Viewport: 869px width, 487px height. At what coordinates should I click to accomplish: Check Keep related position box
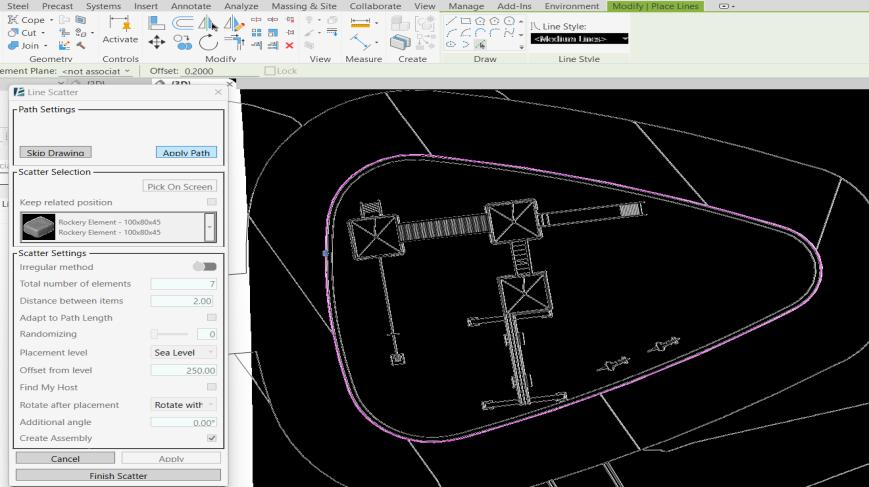click(x=212, y=202)
